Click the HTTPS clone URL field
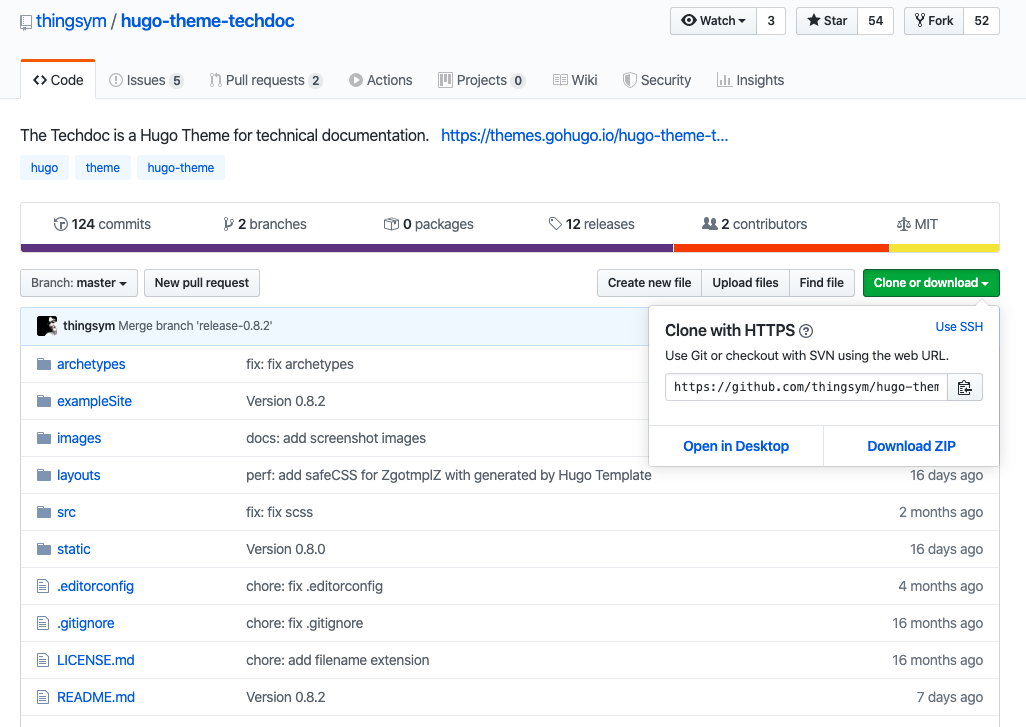 pyautogui.click(x=806, y=387)
